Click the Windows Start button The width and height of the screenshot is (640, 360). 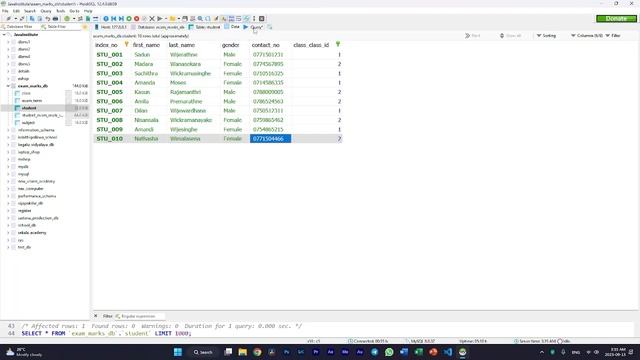point(178,352)
